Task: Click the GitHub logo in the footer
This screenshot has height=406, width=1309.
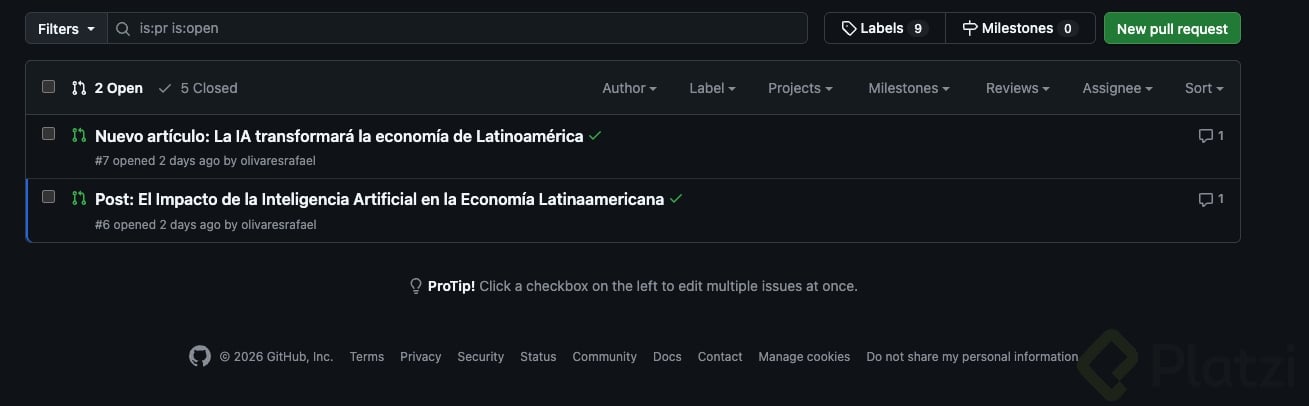Action: click(200, 356)
